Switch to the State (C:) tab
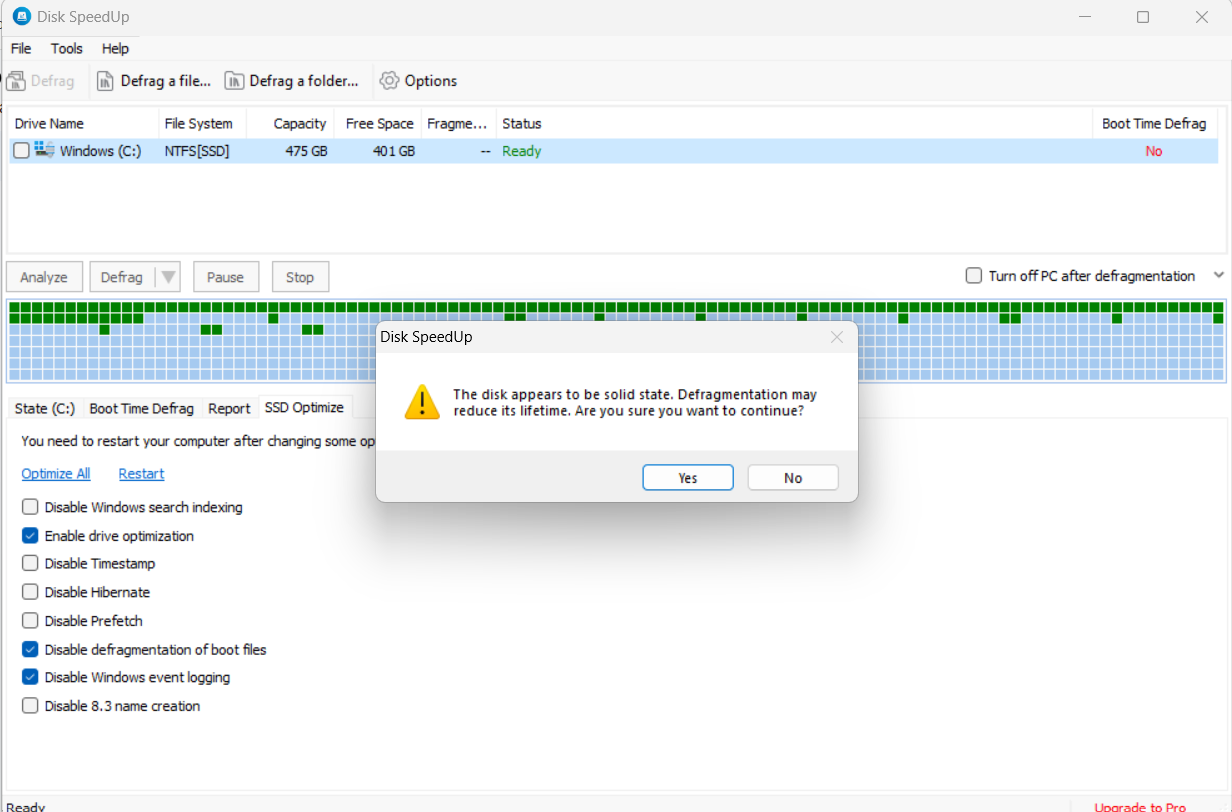This screenshot has height=812, width=1232. tap(45, 408)
